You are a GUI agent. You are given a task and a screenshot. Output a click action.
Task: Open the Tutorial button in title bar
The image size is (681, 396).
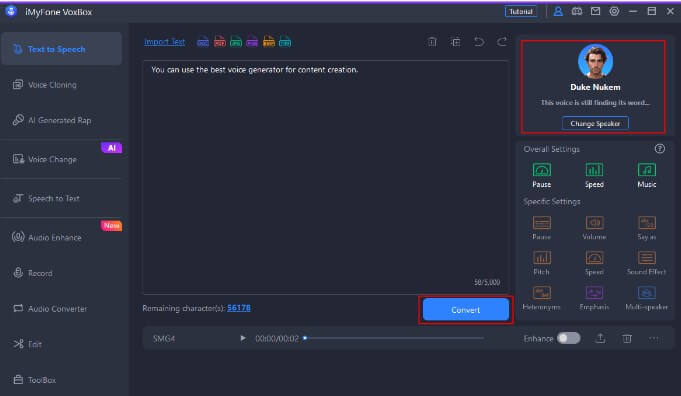pos(521,12)
